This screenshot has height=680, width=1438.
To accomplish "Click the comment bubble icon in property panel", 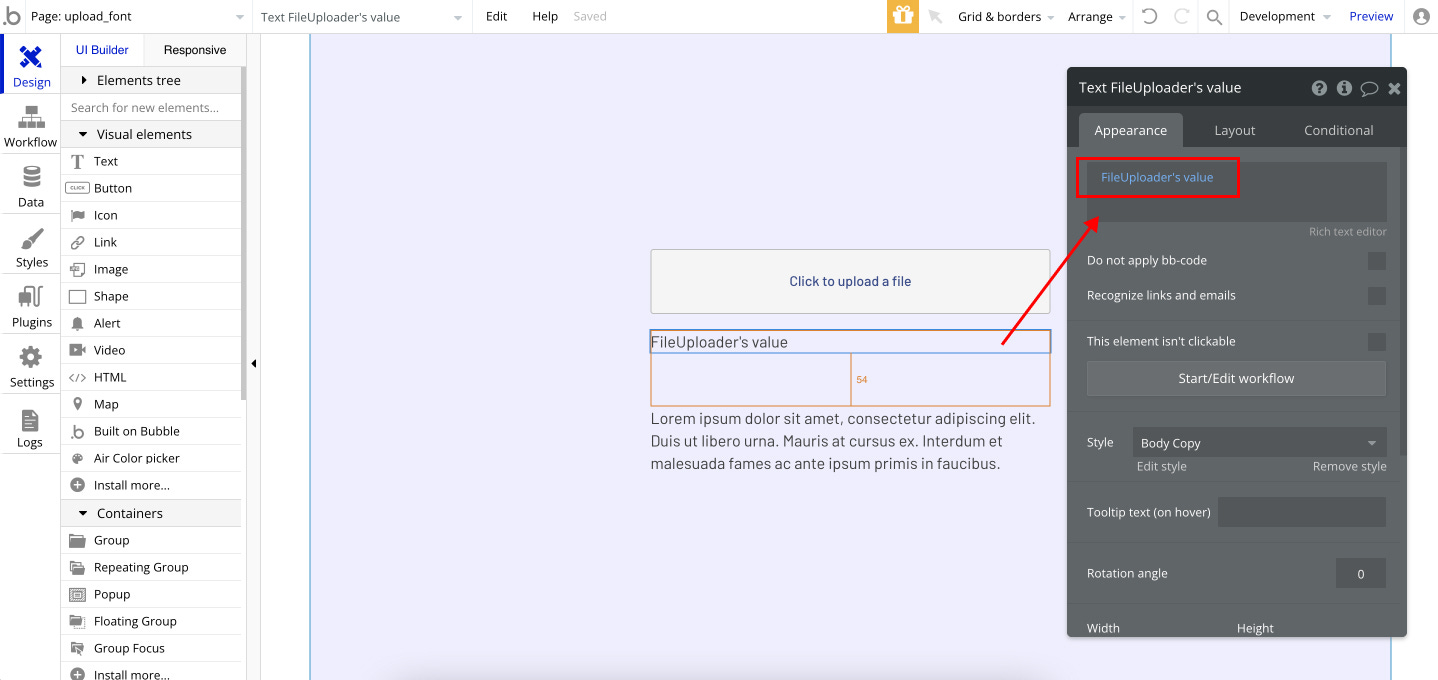I will [1369, 88].
